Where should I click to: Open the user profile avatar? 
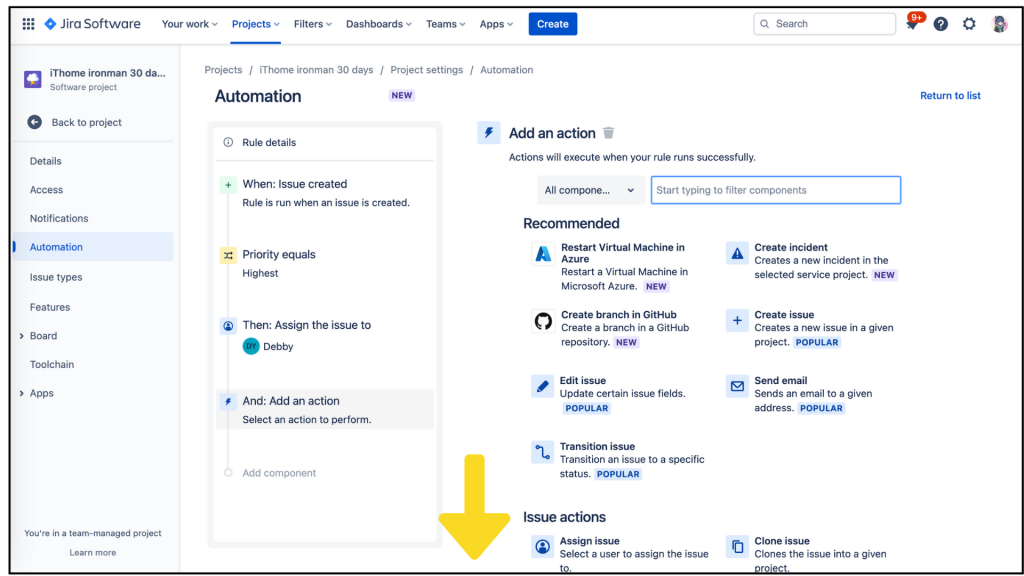[999, 24]
